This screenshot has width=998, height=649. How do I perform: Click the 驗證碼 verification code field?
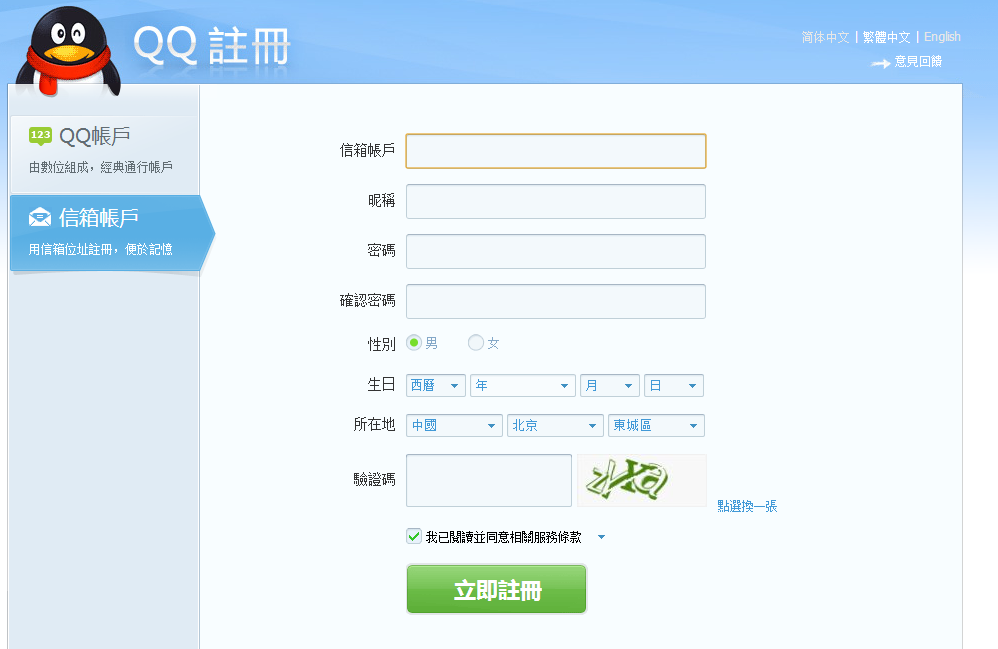pos(489,480)
